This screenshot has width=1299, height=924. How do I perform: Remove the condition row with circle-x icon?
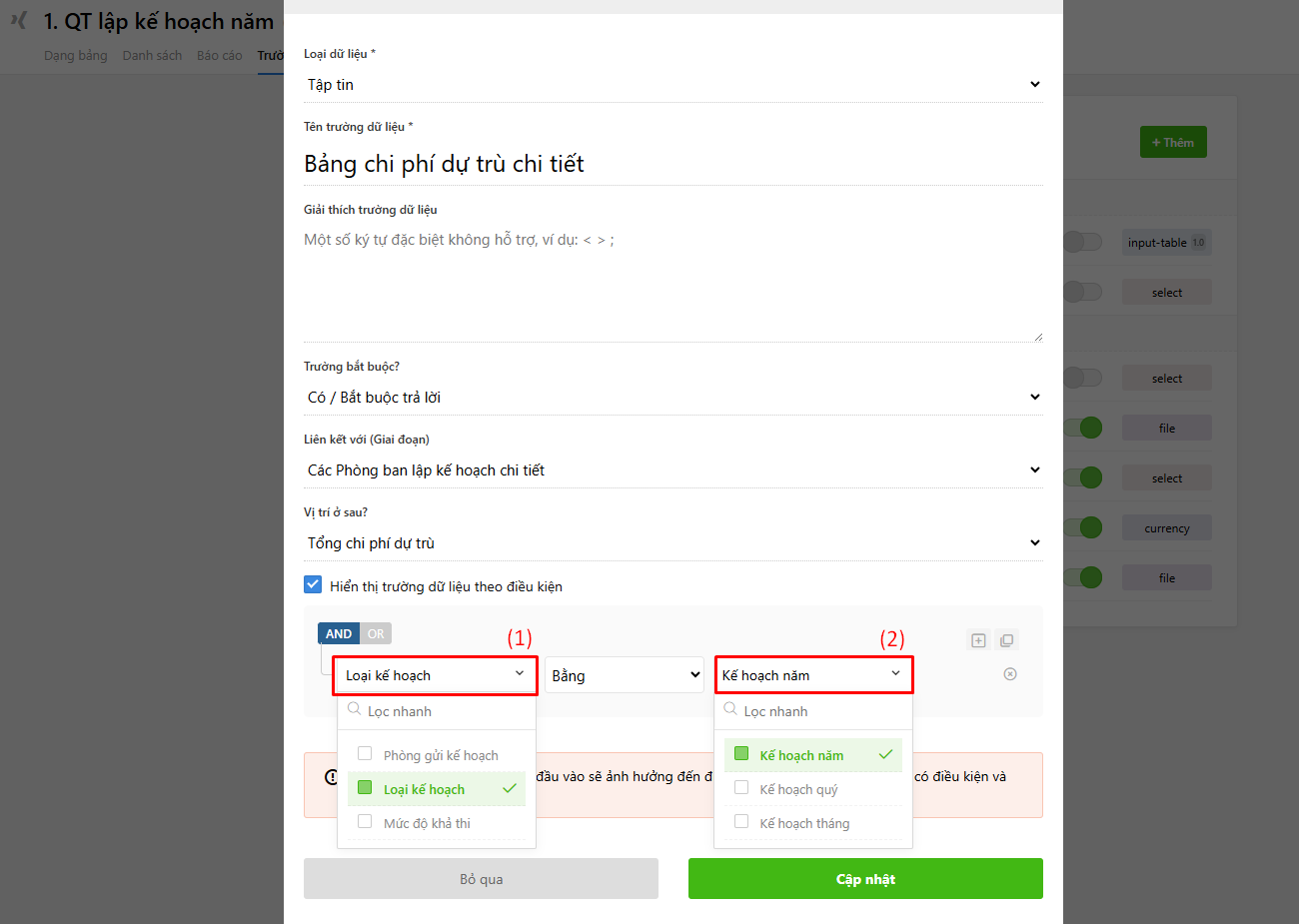[1010, 674]
